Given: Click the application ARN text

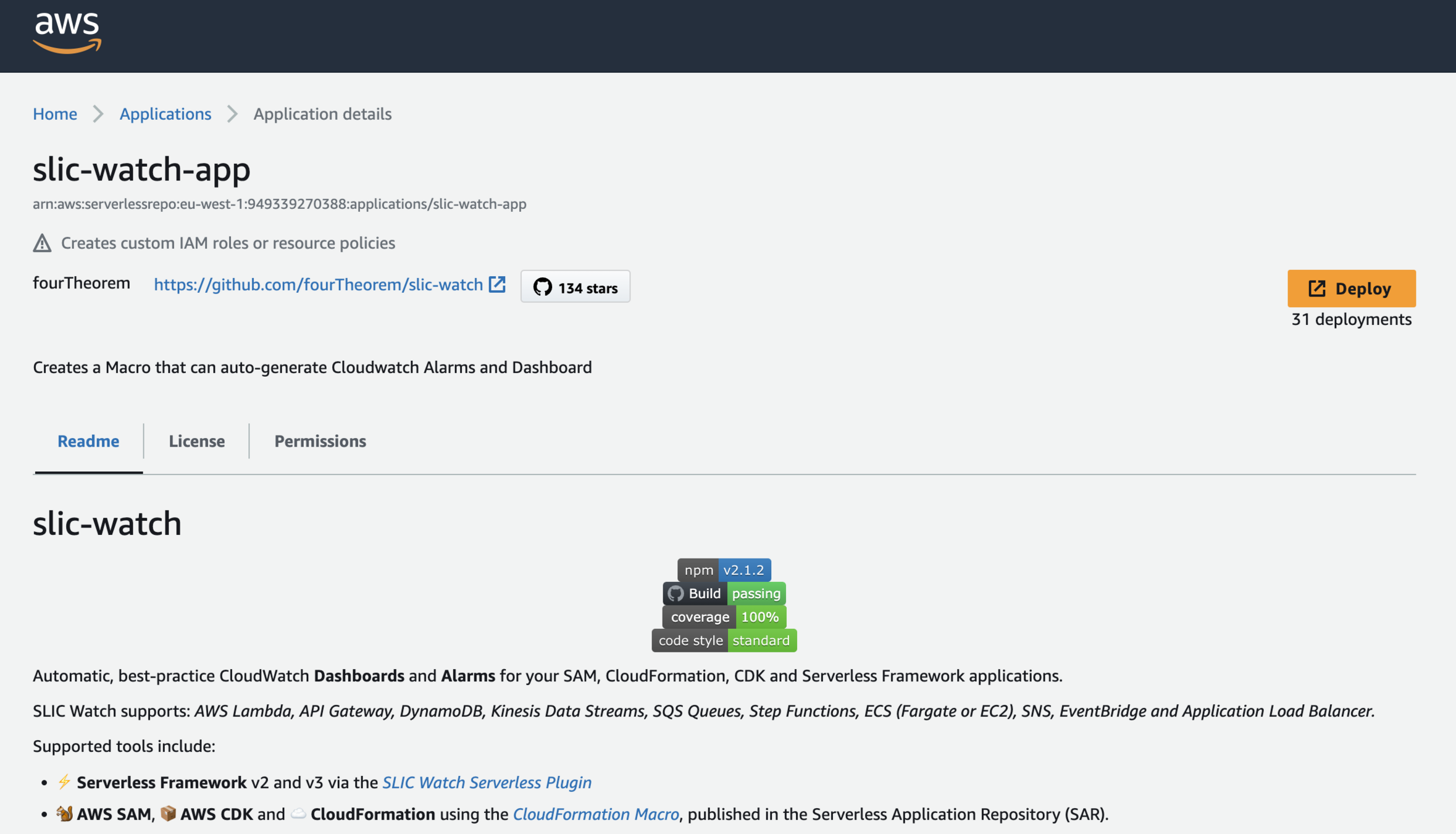Looking at the screenshot, I should [279, 204].
